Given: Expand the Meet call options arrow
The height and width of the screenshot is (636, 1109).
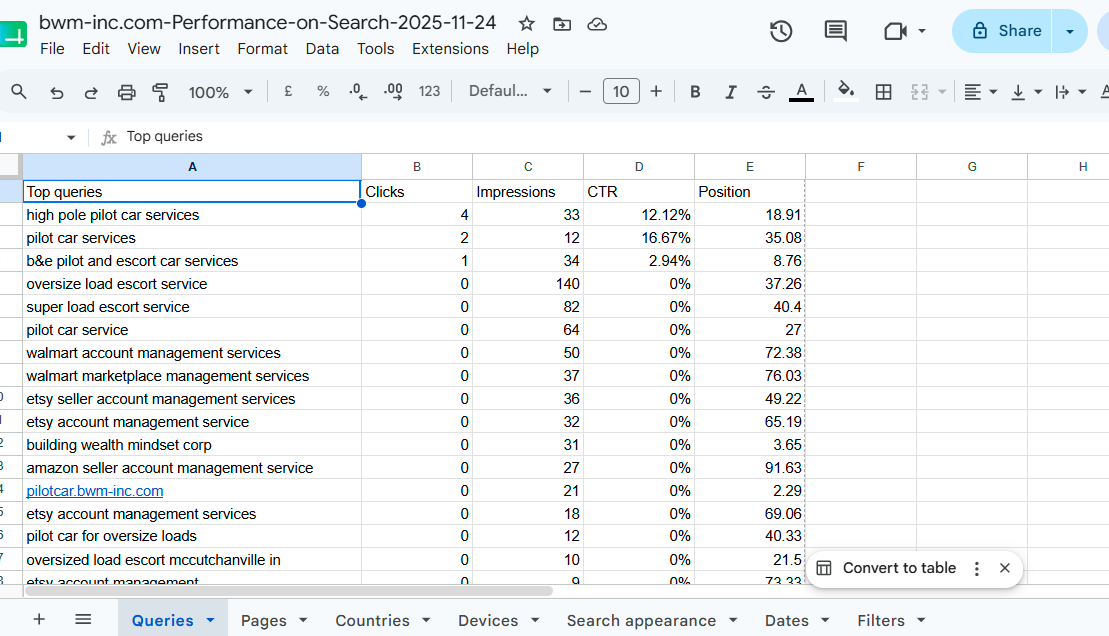Looking at the screenshot, I should point(922,31).
